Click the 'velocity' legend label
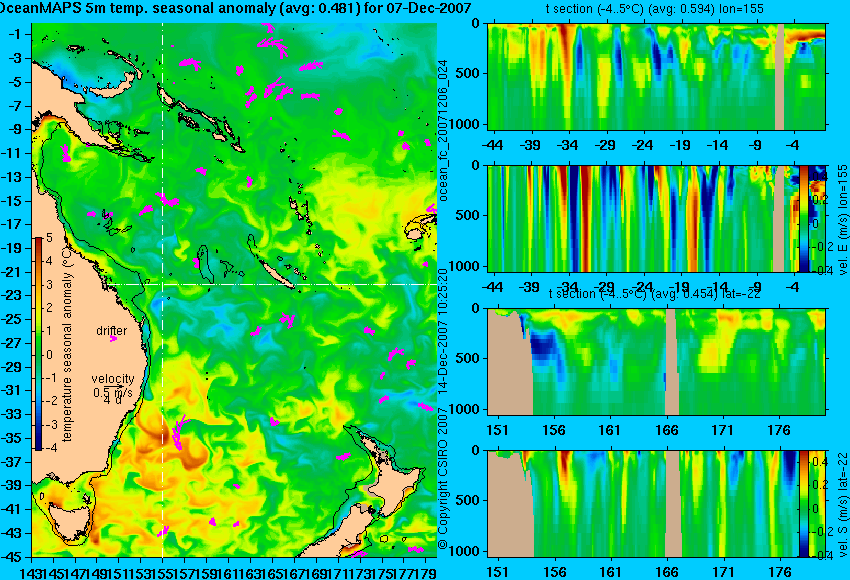The height and width of the screenshot is (580, 850). [x=113, y=379]
